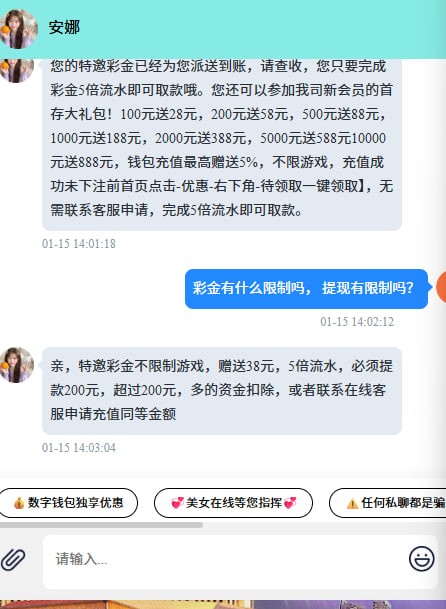
Task: Click the 安娜 name in header
Action: 64,28
